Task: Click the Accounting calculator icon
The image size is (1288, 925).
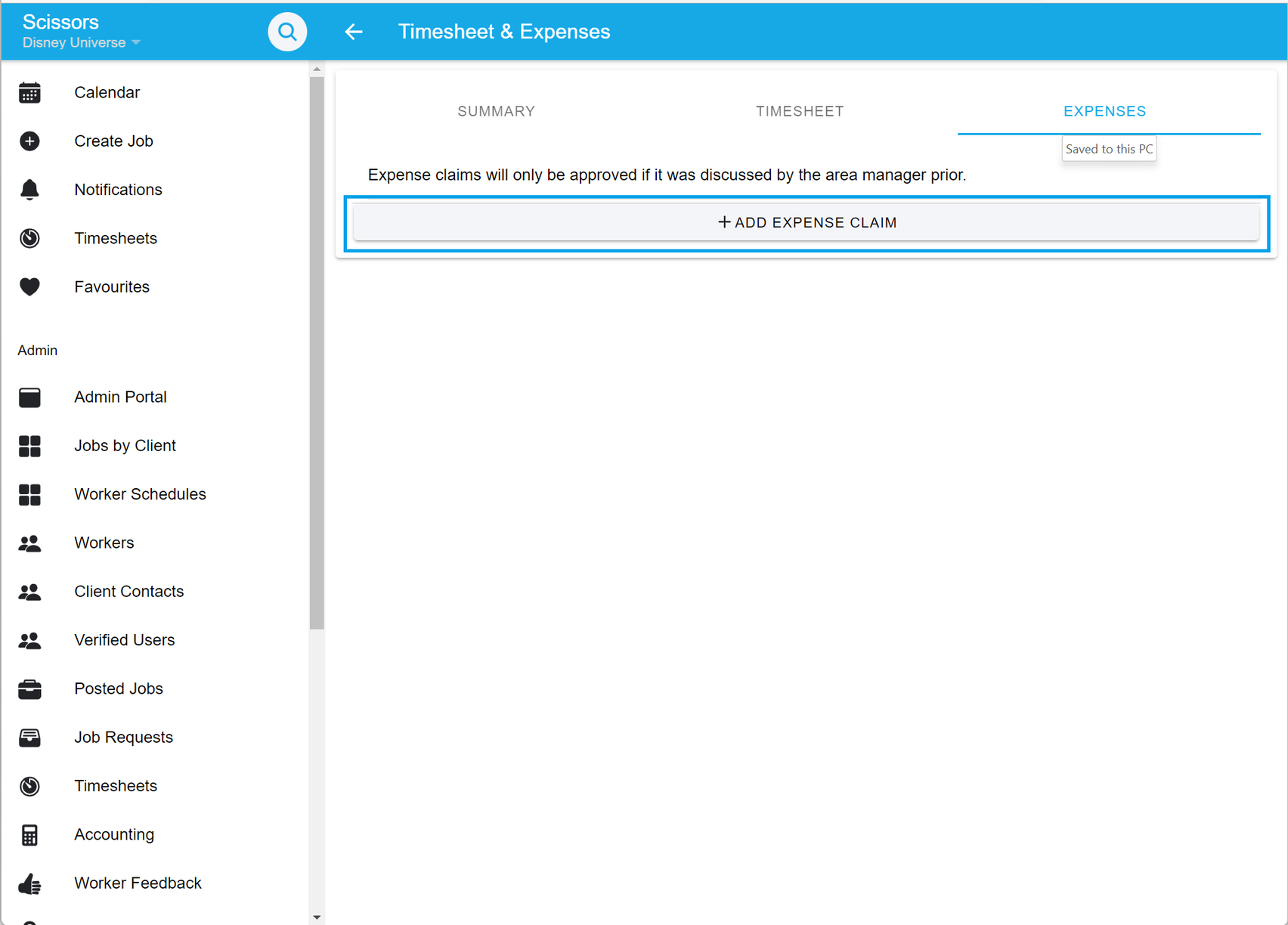Action: tap(29, 835)
